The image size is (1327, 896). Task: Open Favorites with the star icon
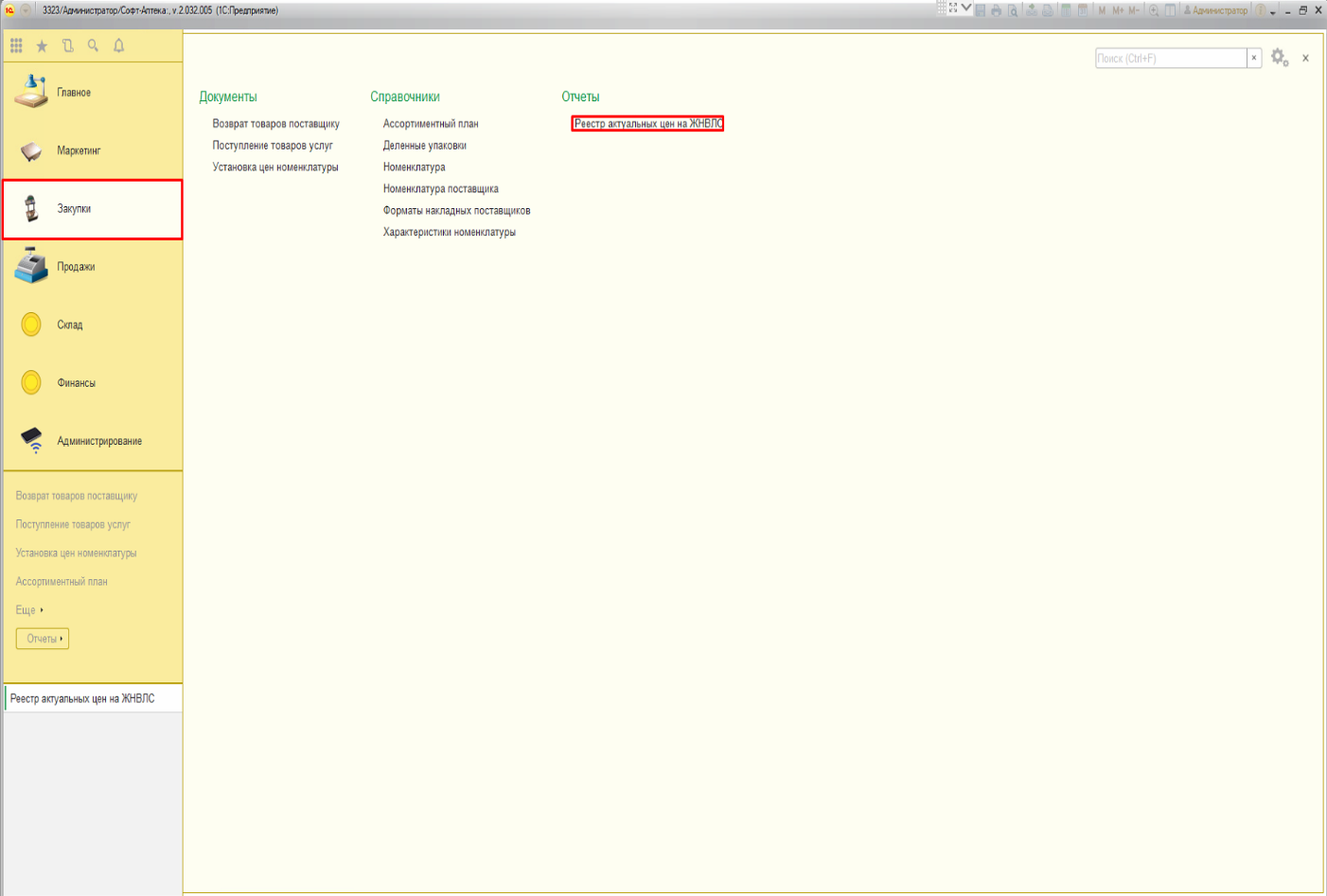[42, 45]
